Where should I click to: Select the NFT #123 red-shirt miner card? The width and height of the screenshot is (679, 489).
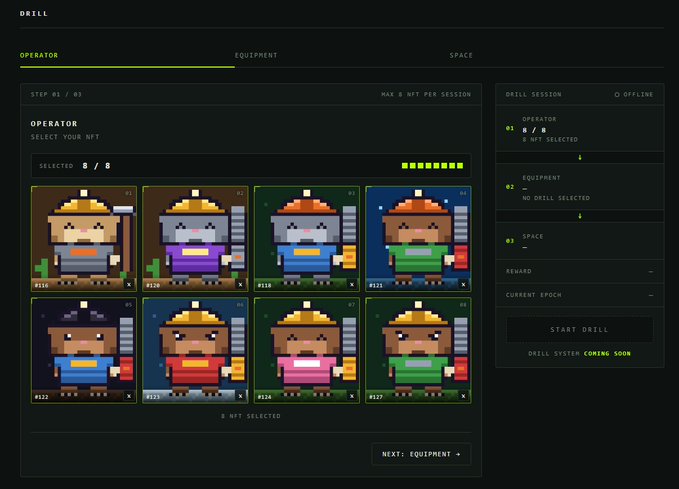tap(195, 350)
